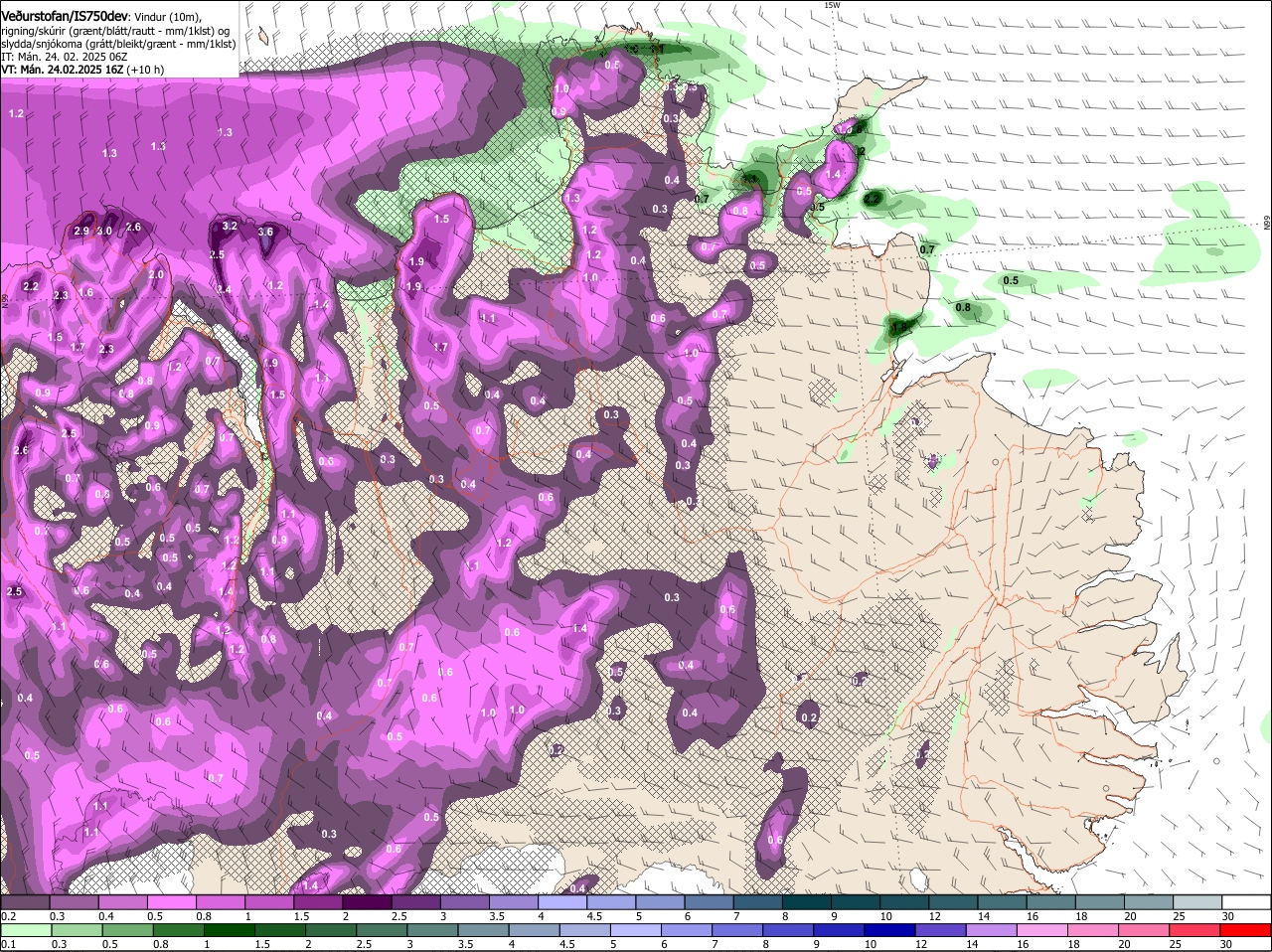Click the 15W longitude label
Image resolution: width=1272 pixels, height=952 pixels.
click(x=832, y=5)
